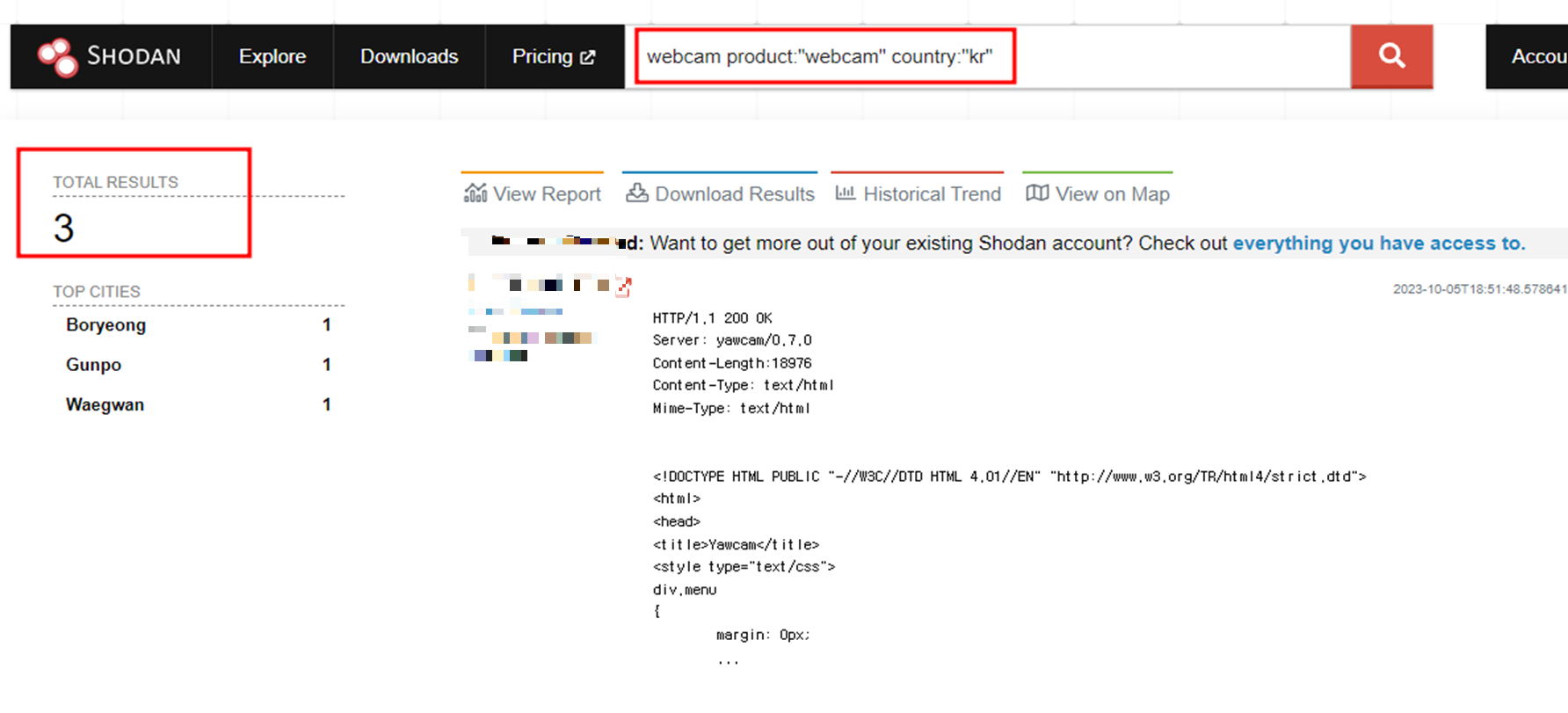Click the SHODAN brand text
The image size is (1568, 713).
point(134,57)
